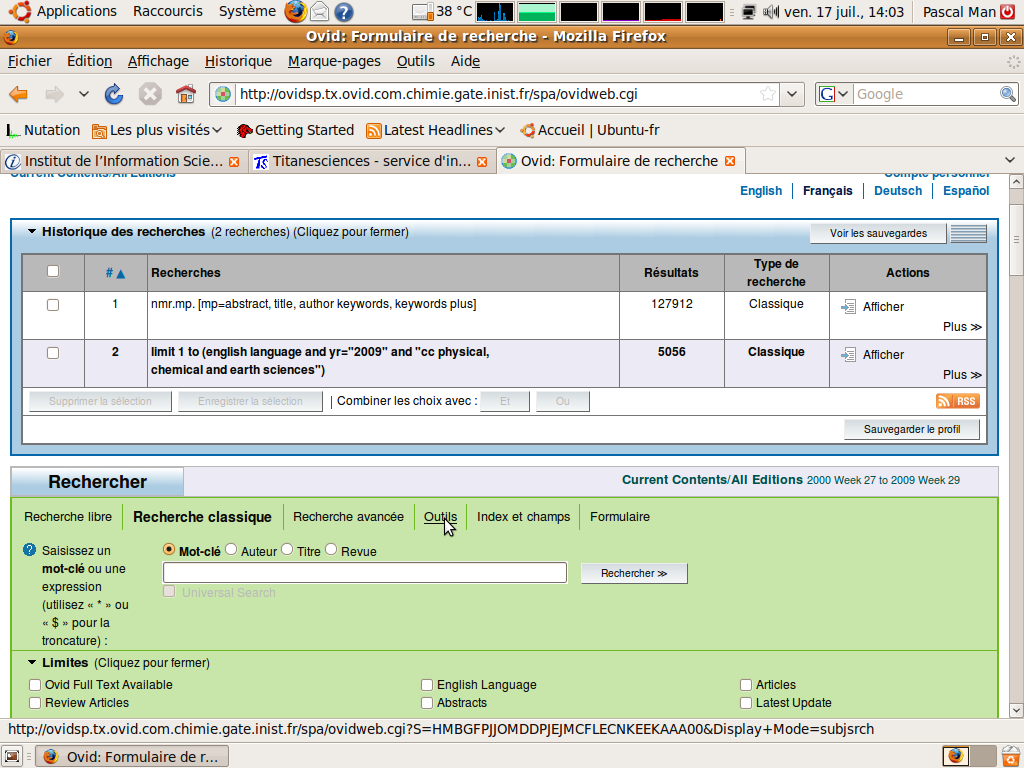Switch to Institut de l'Information Scie... tab
Viewport: 1024px width, 768px height.
[x=123, y=161]
